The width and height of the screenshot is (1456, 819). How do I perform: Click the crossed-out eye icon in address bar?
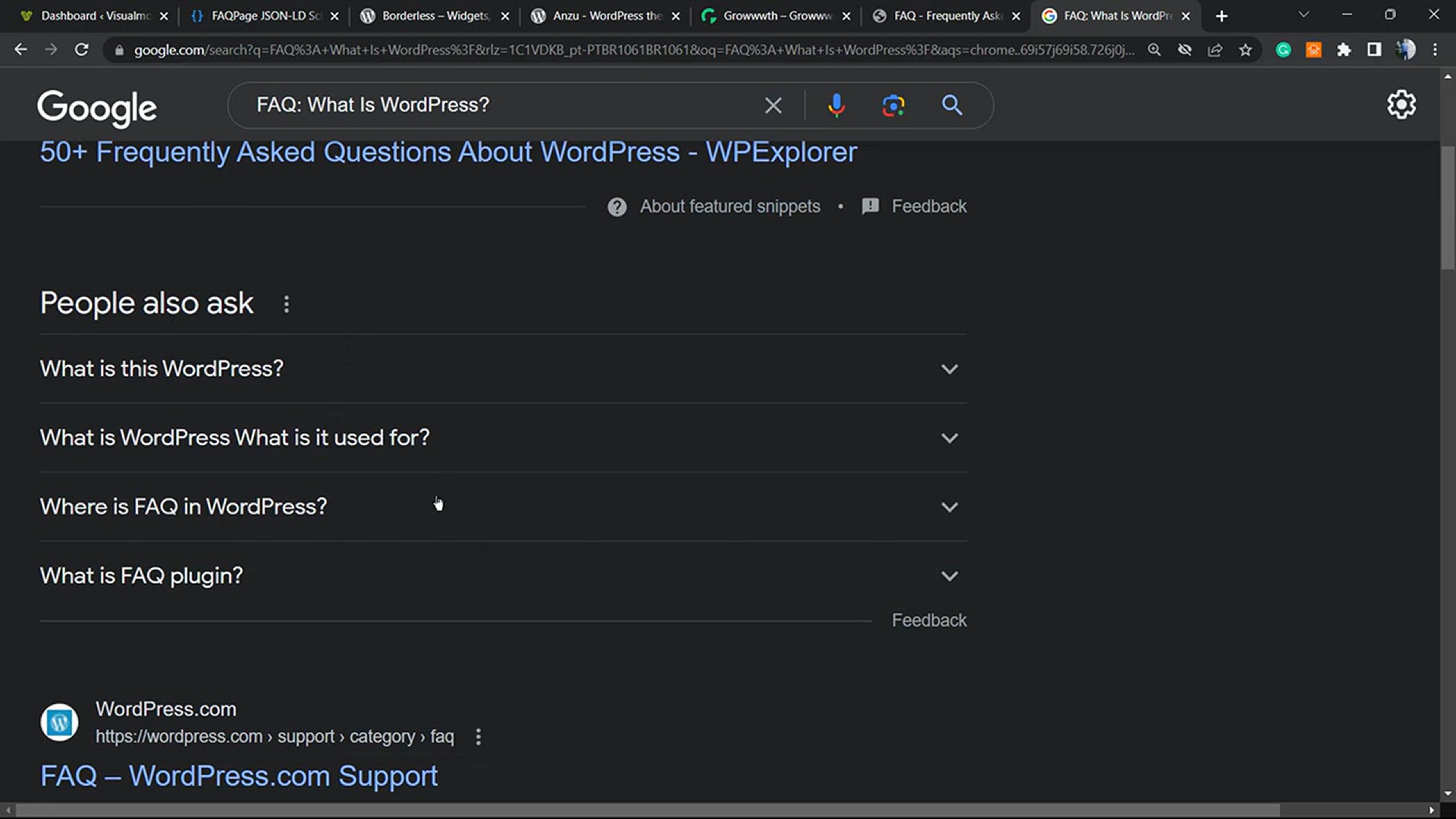[1185, 50]
